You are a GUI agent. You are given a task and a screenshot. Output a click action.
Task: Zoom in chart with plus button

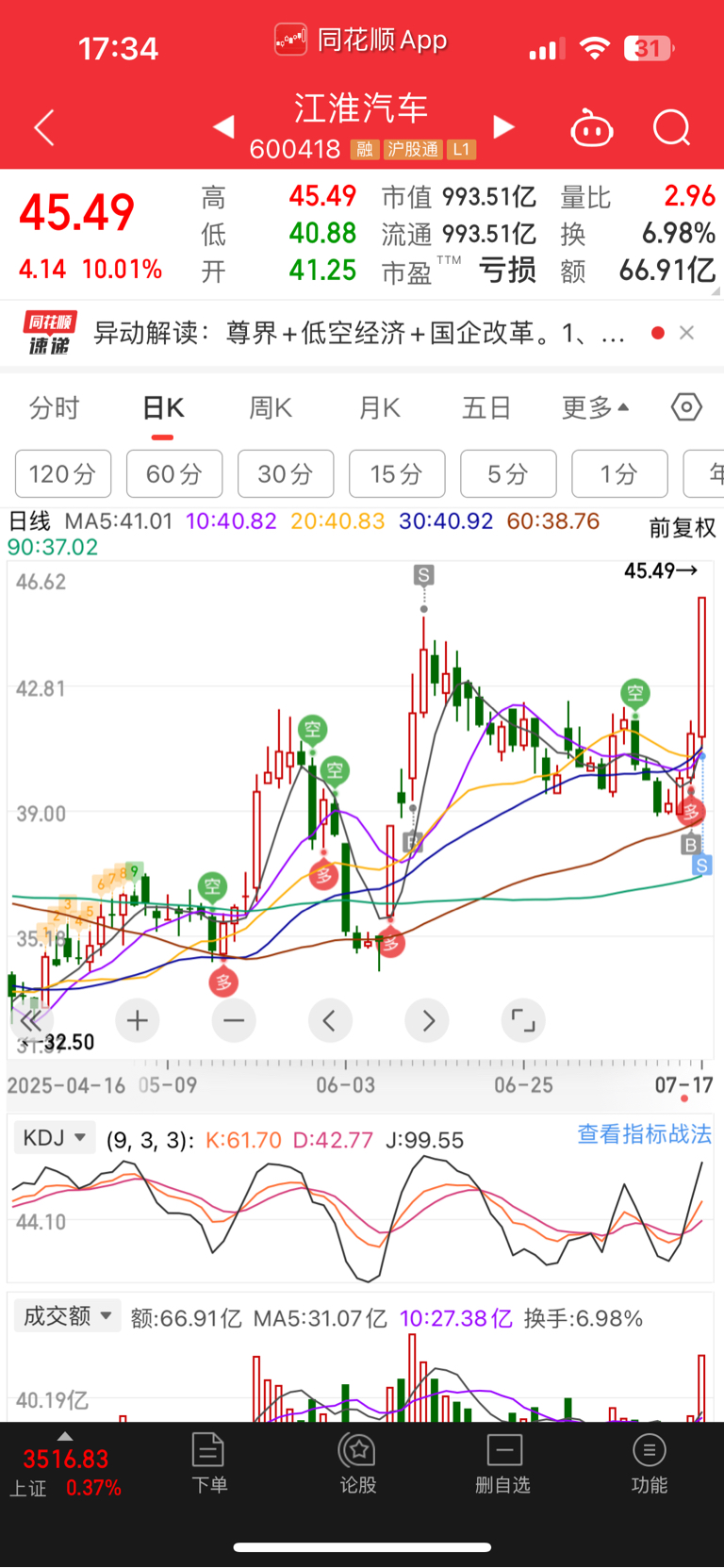tap(138, 1020)
